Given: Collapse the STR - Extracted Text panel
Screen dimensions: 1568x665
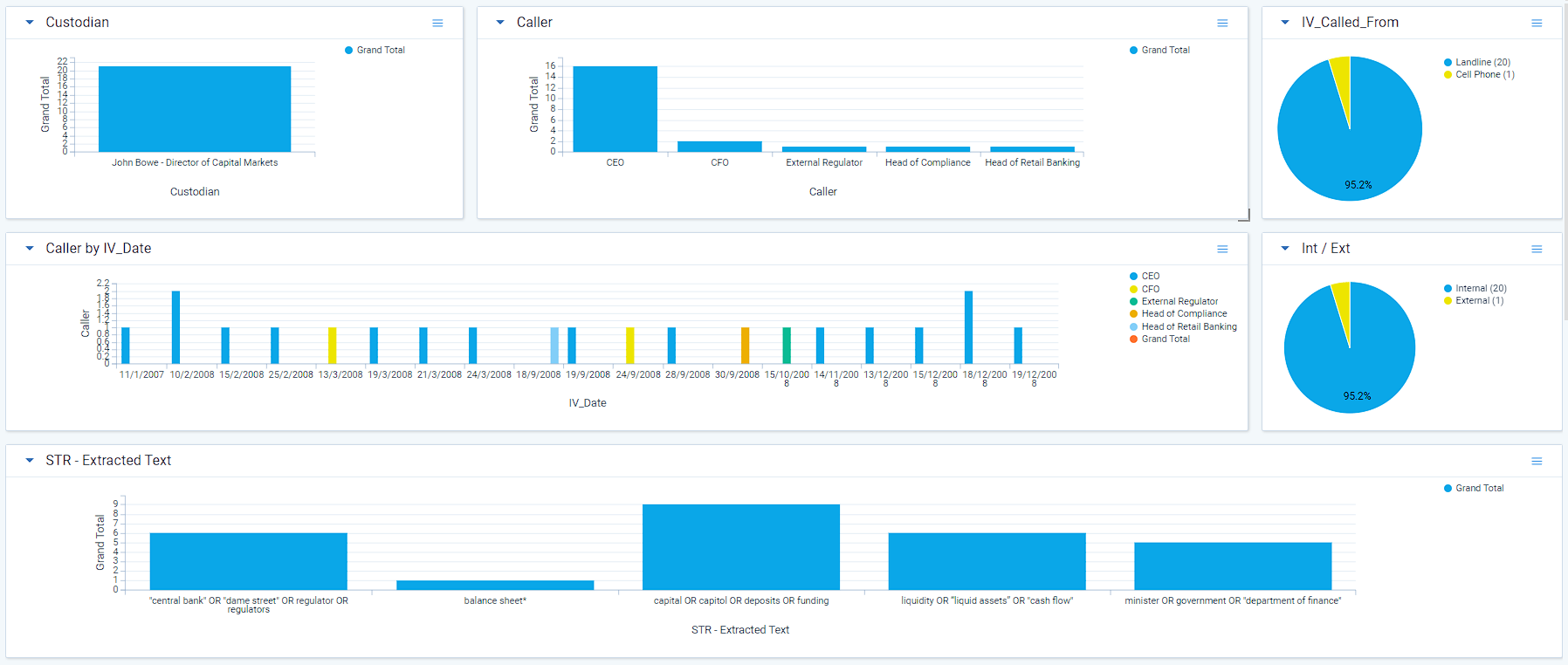Looking at the screenshot, I should click(30, 461).
